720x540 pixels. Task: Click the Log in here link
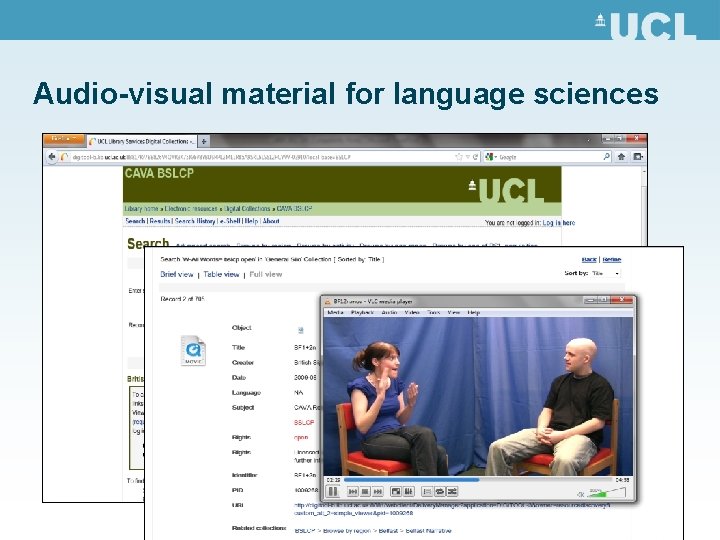[x=559, y=223]
